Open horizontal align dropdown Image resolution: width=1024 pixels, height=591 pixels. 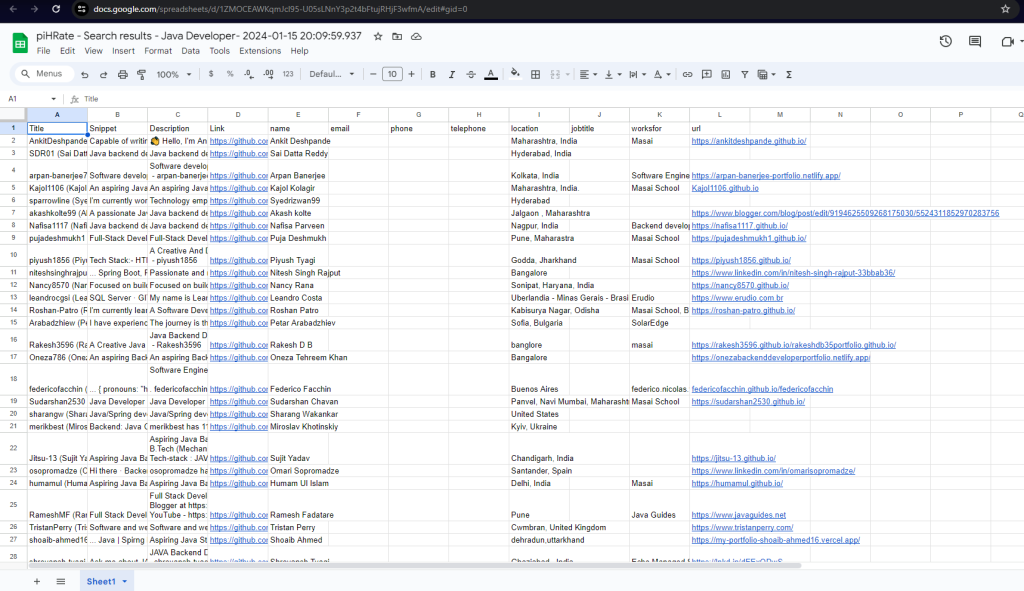click(x=588, y=74)
